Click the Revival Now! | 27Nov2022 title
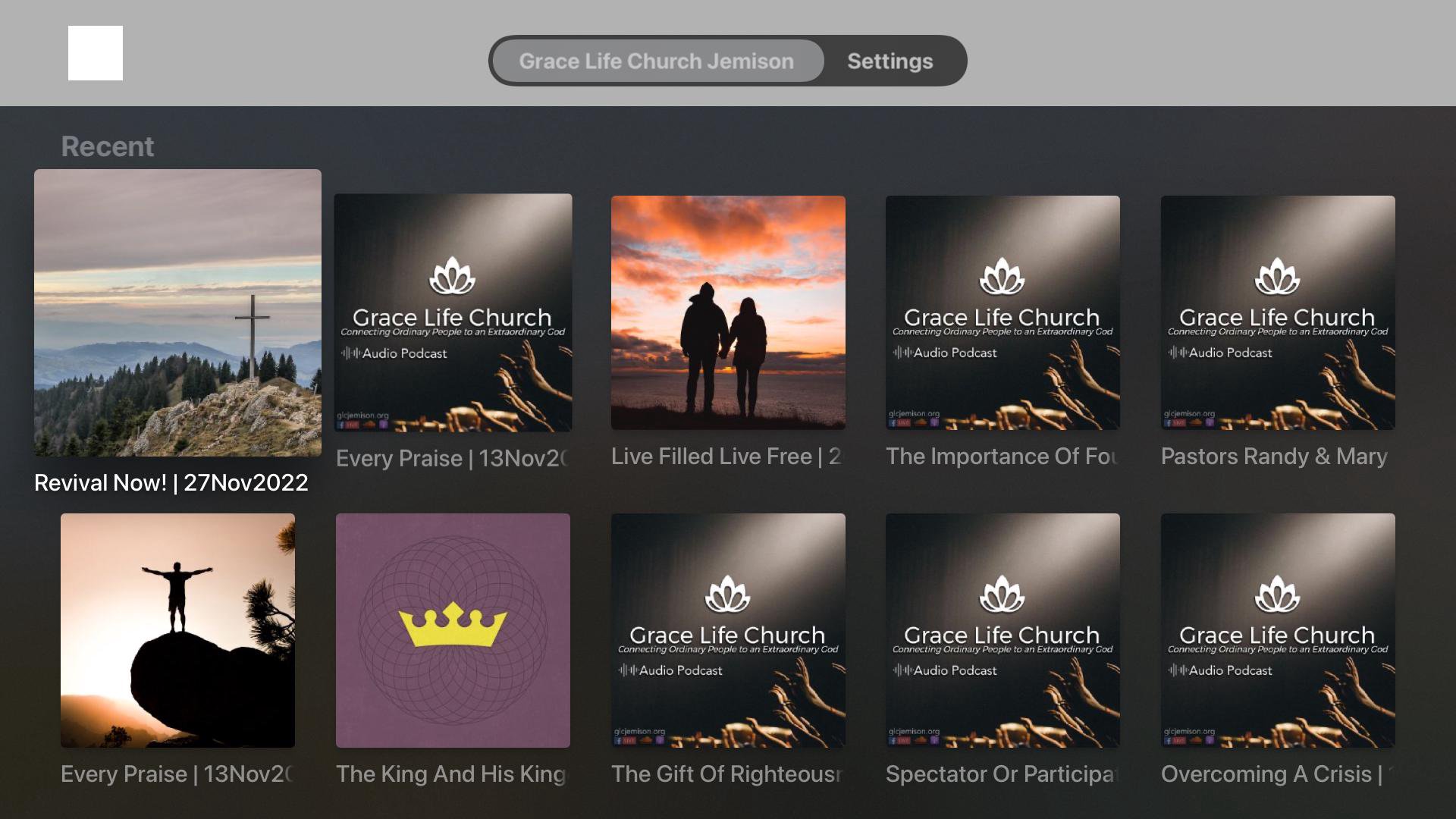1456x819 pixels. (171, 482)
